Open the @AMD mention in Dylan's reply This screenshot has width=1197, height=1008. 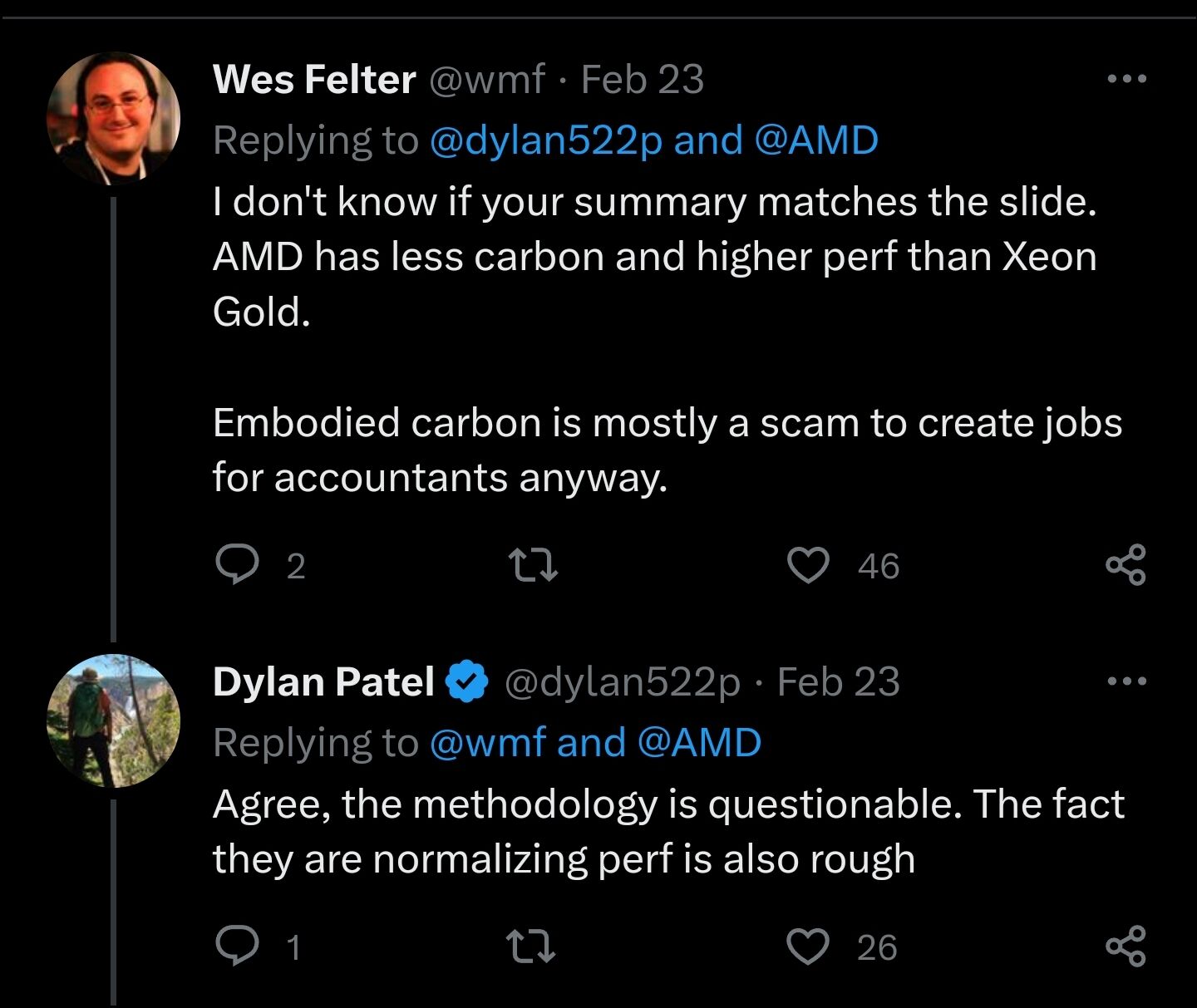(x=699, y=743)
